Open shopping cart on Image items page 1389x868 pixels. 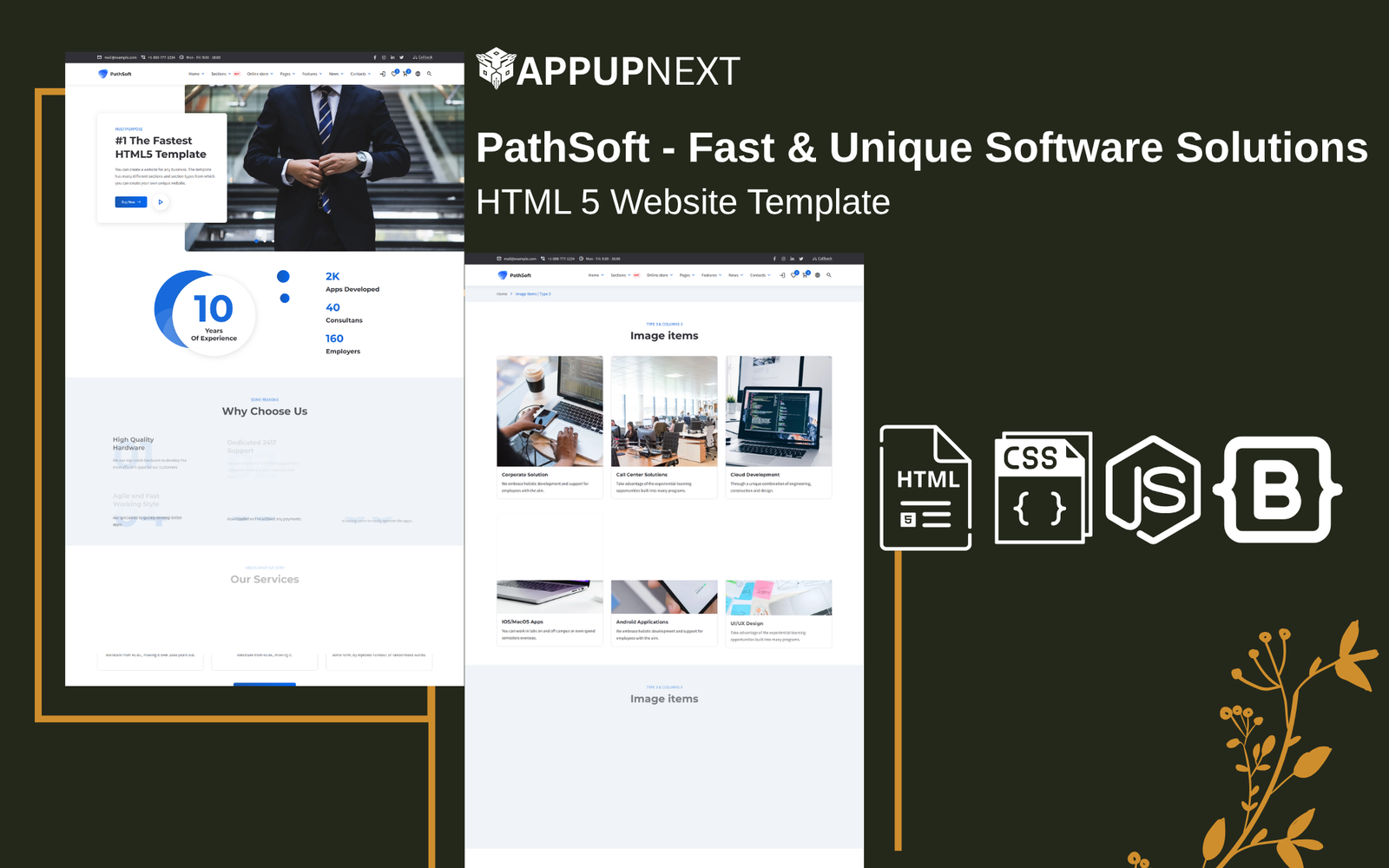coord(805,275)
